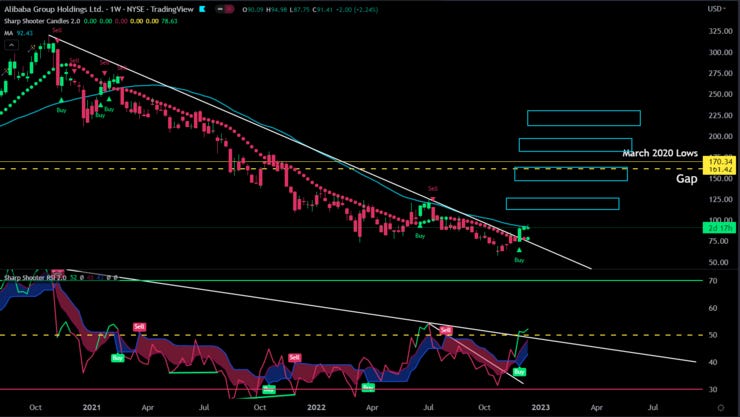740x417 pixels.
Task: Click the RSI scale label 40
Action: [713, 362]
